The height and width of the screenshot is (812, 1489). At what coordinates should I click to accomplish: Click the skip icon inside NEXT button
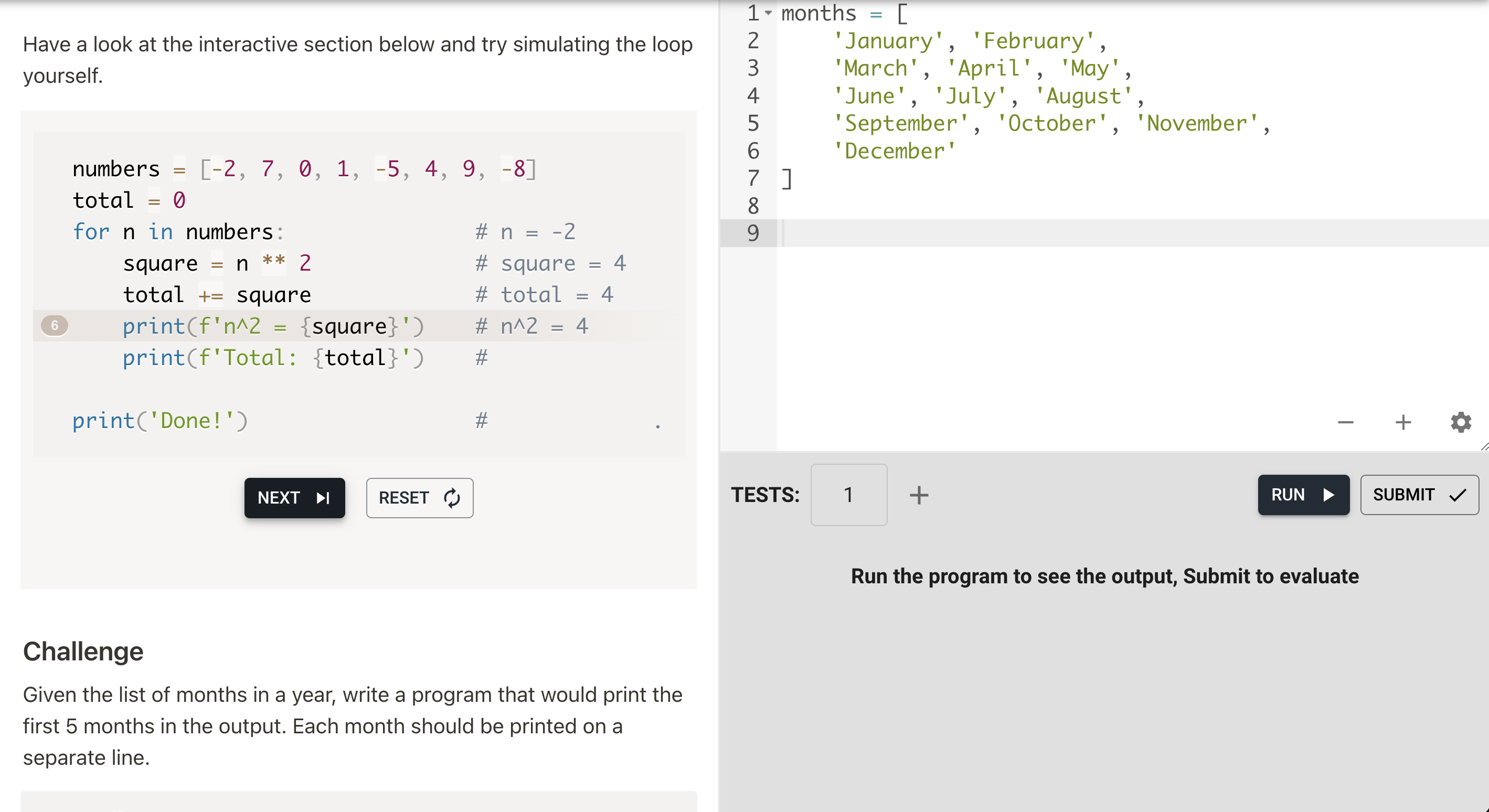(x=323, y=498)
